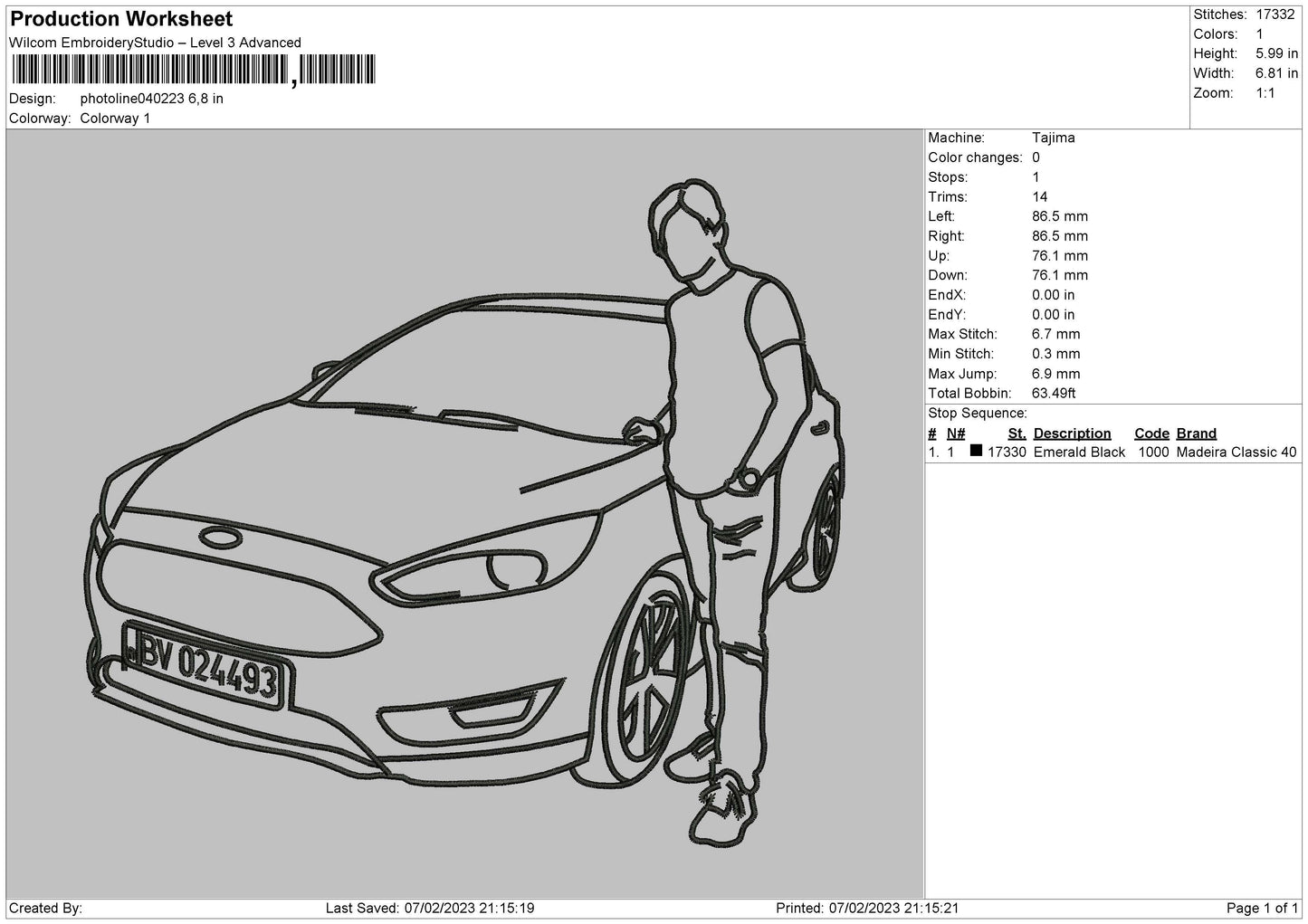This screenshot has height=924, width=1308.
Task: Select the Max Jump value "6.9 mm"
Action: [x=1056, y=374]
